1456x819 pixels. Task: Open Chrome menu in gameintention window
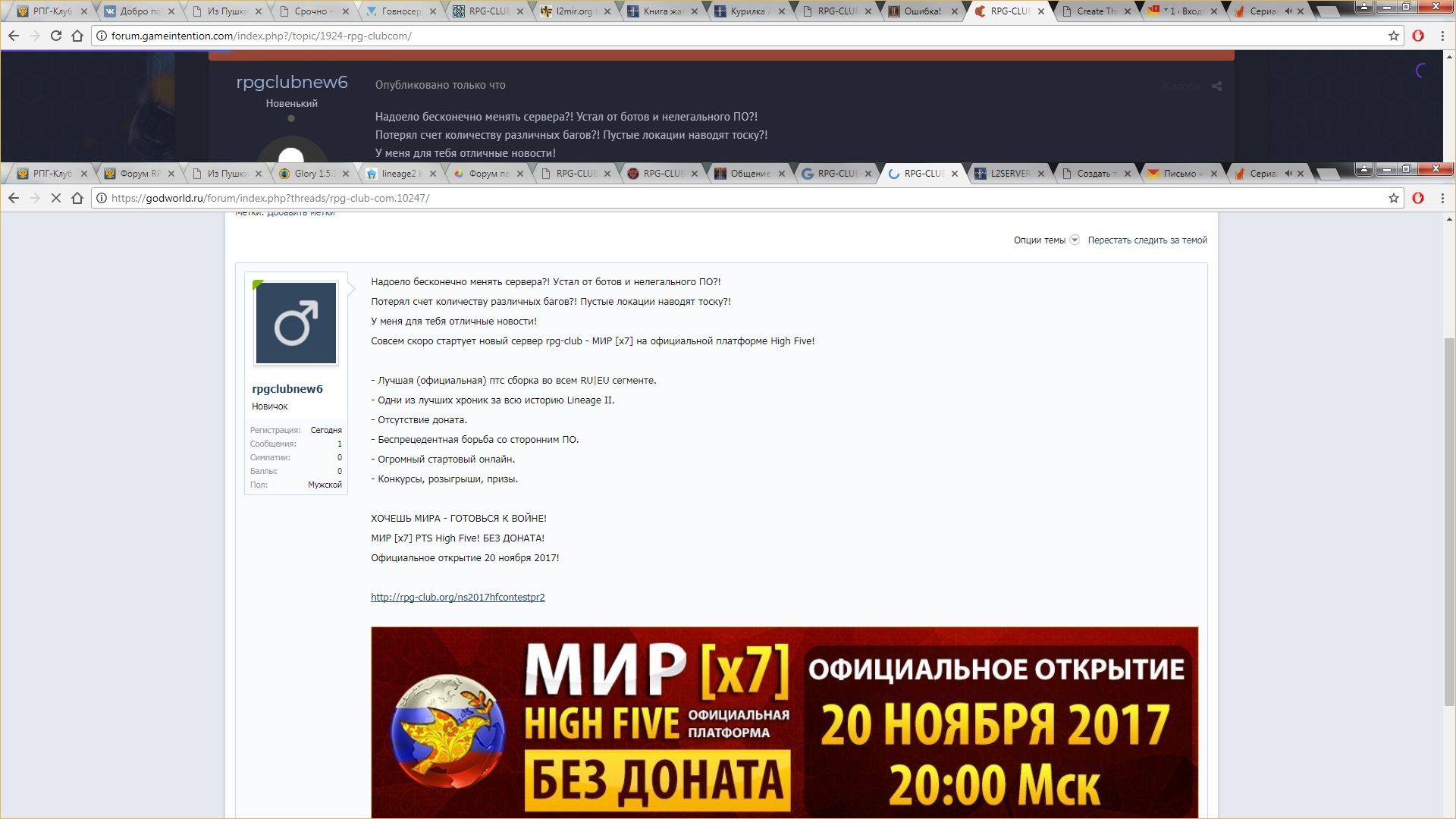coord(1442,36)
